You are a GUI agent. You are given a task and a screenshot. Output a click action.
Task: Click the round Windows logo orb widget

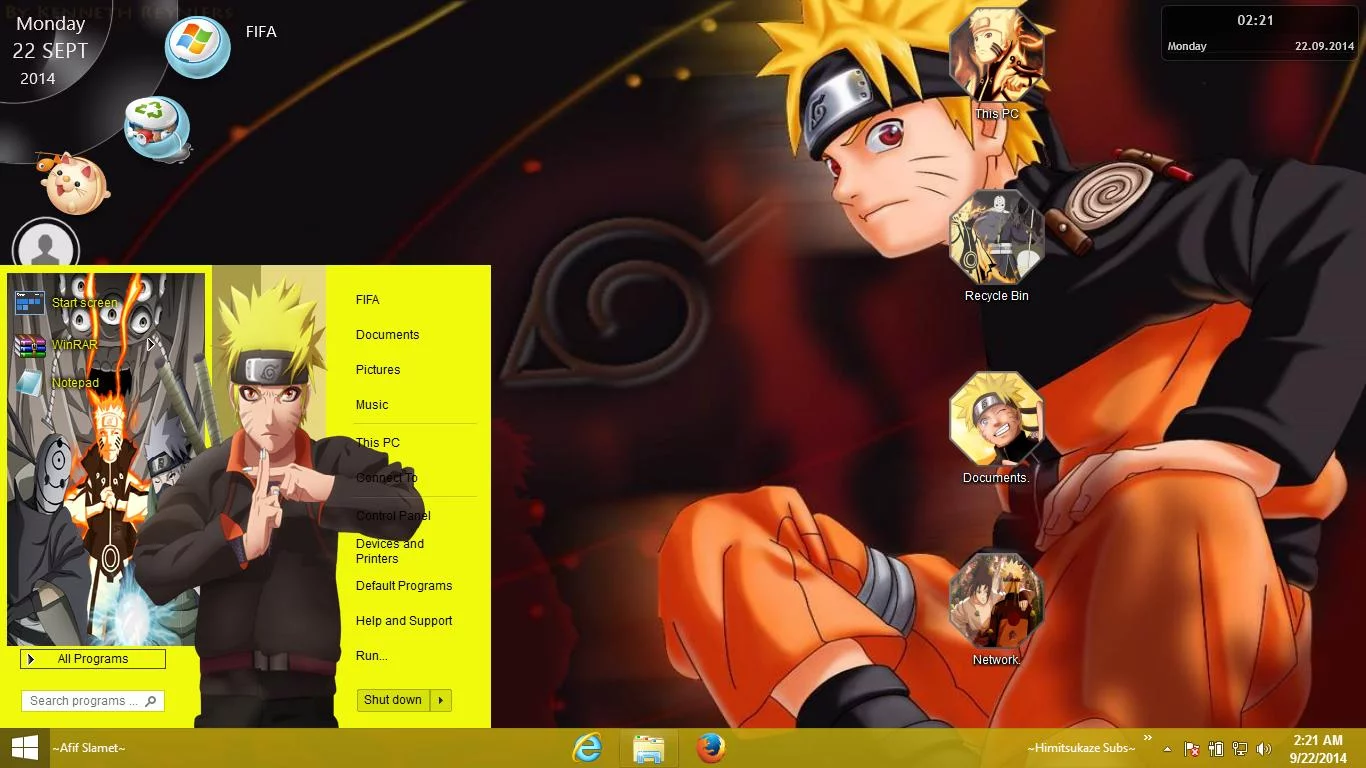coord(197,47)
